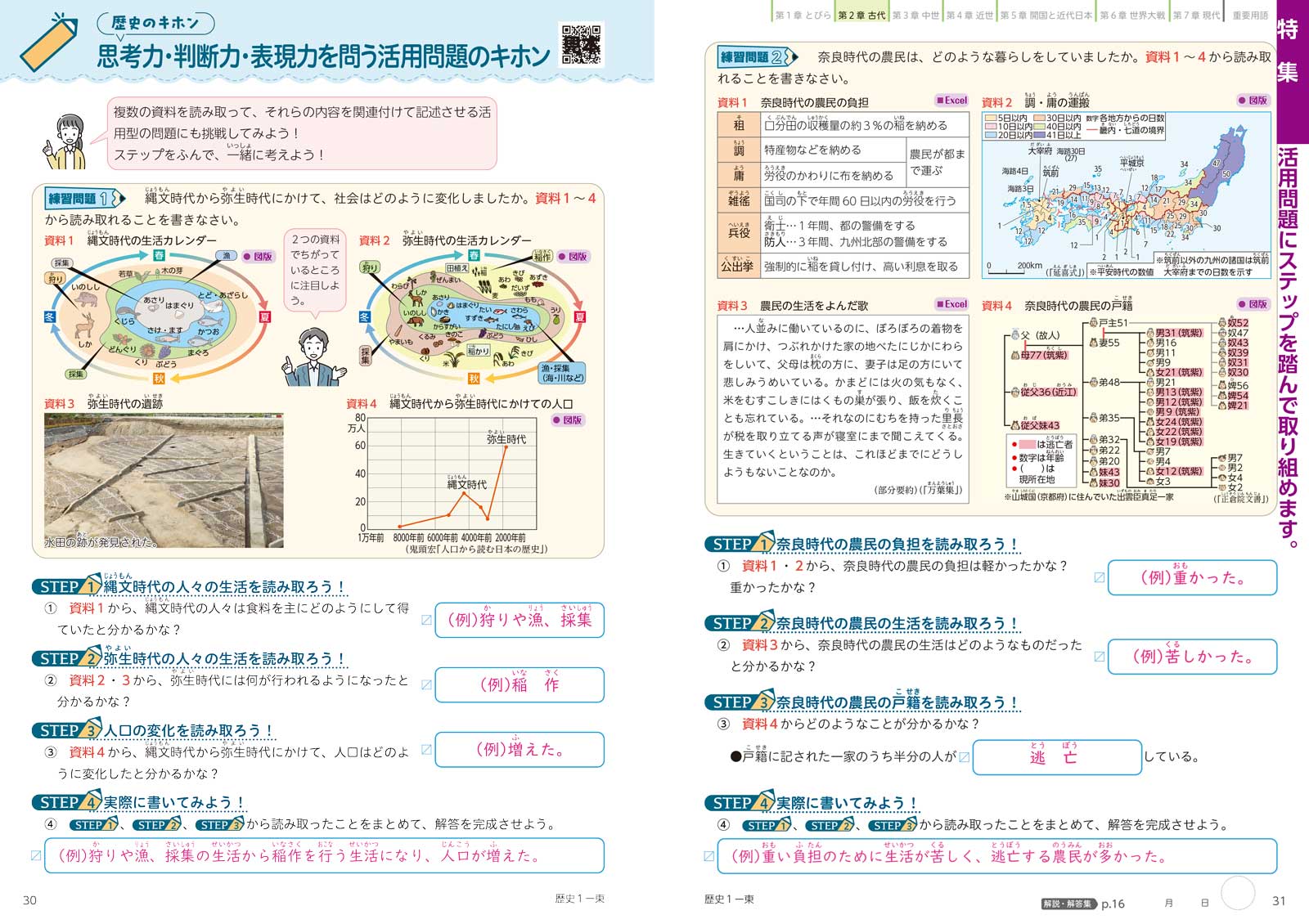Click the 公出挙 row header in the burden table

point(739,266)
